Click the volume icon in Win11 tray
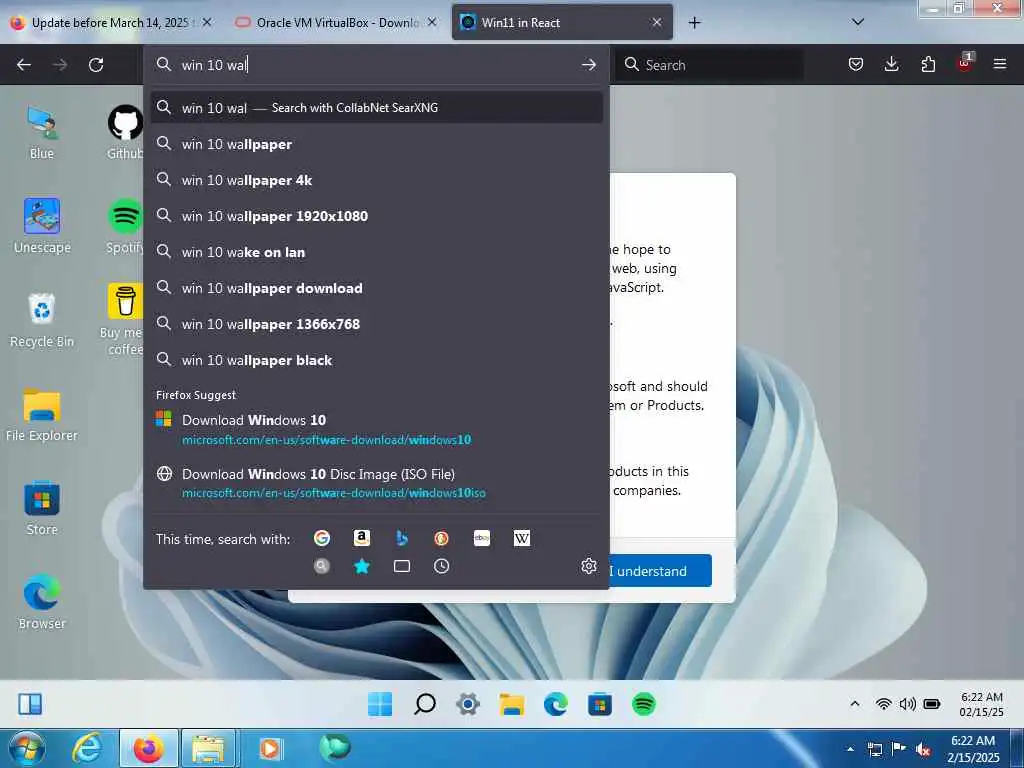 coord(908,703)
